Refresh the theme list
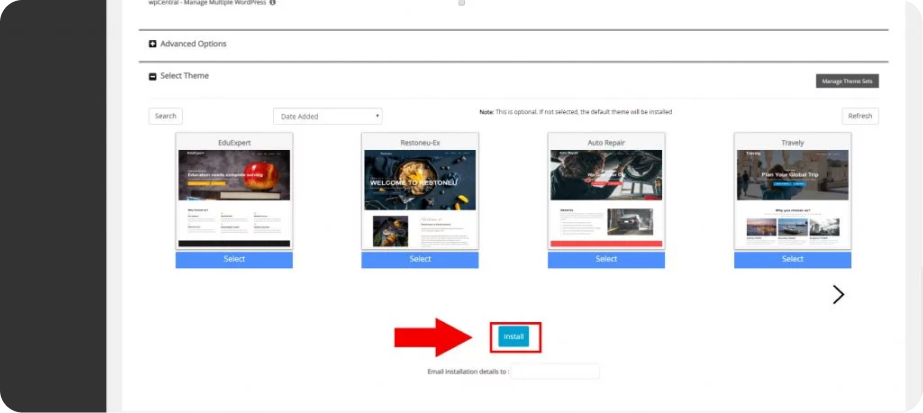Viewport: 923px width, 413px height. coord(860,116)
